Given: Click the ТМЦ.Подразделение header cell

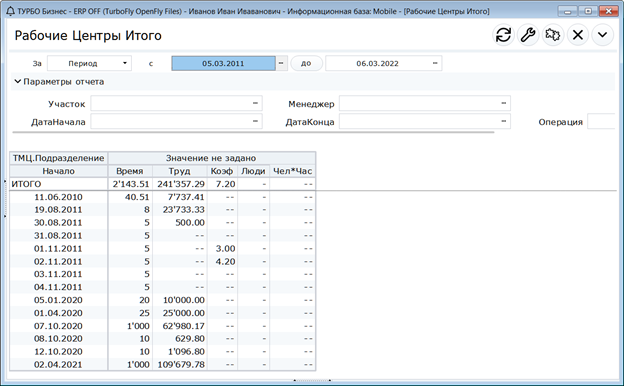Looking at the screenshot, I should click(58, 158).
